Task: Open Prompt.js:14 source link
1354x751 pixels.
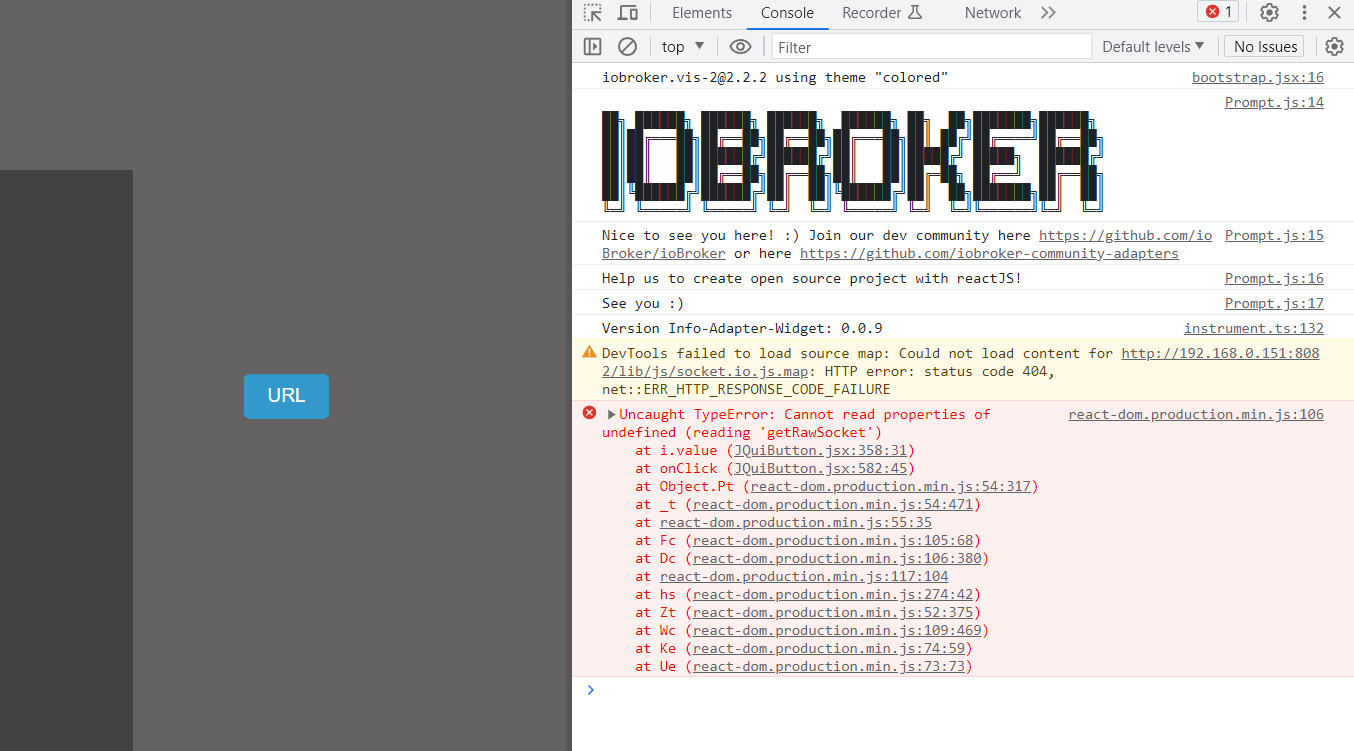Action: point(1274,102)
